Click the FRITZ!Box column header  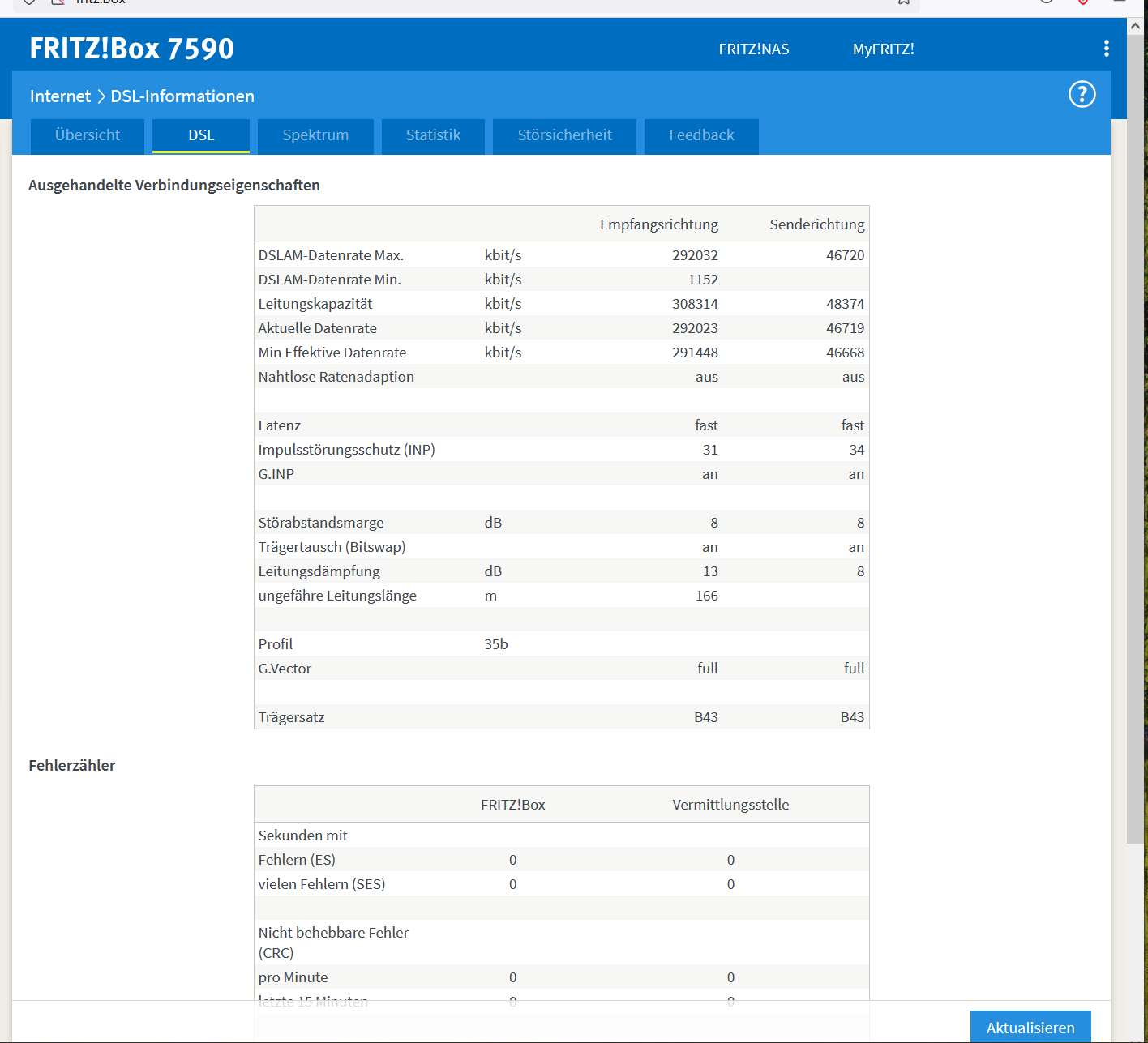pos(513,805)
